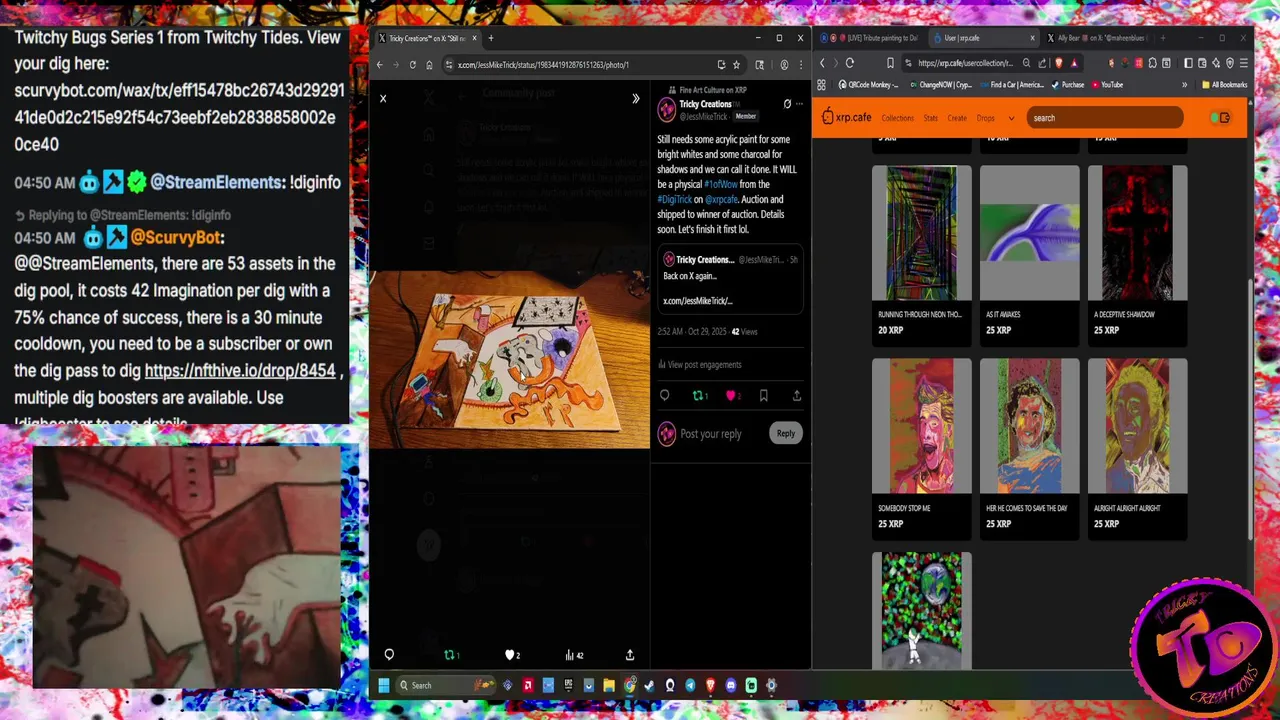The image size is (1280, 720).
Task: Click the xrp.cafe logo
Action: [x=847, y=118]
